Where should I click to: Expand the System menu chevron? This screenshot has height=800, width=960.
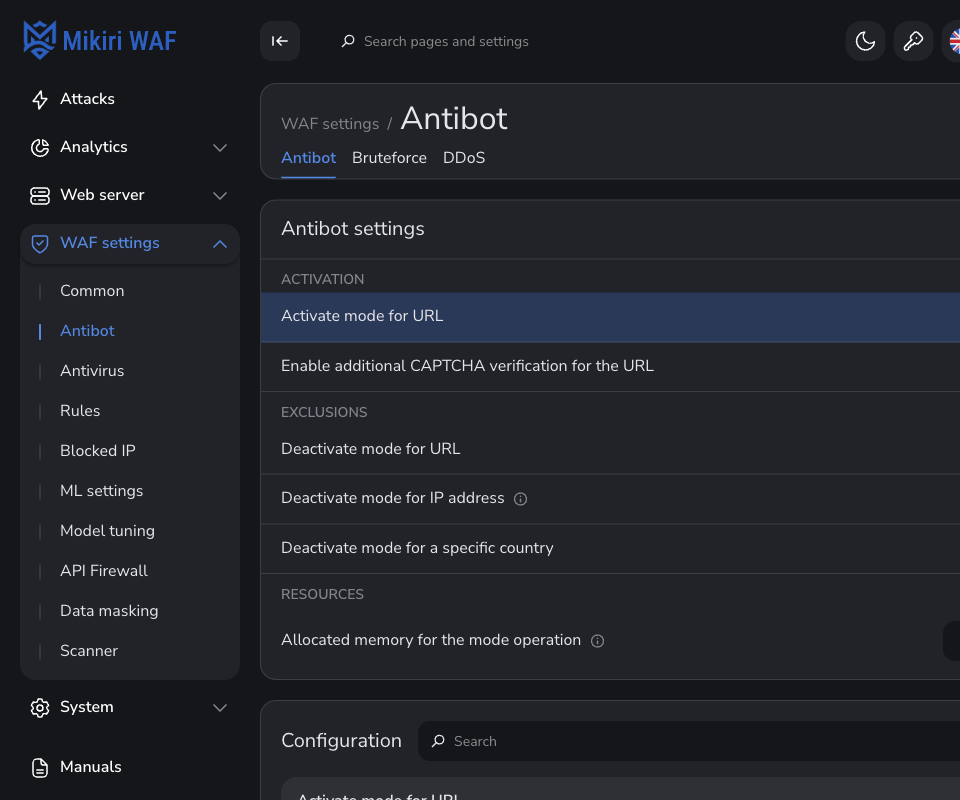pos(220,708)
